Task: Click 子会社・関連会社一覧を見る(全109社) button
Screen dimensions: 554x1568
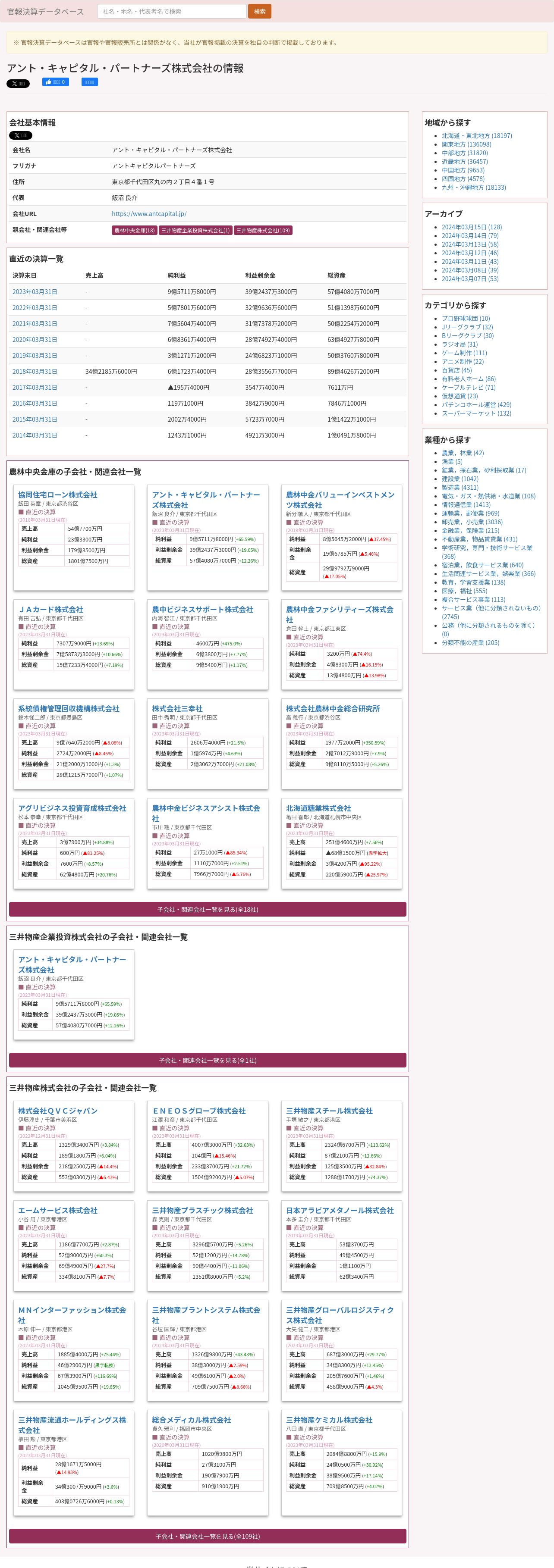Action: point(207,1537)
